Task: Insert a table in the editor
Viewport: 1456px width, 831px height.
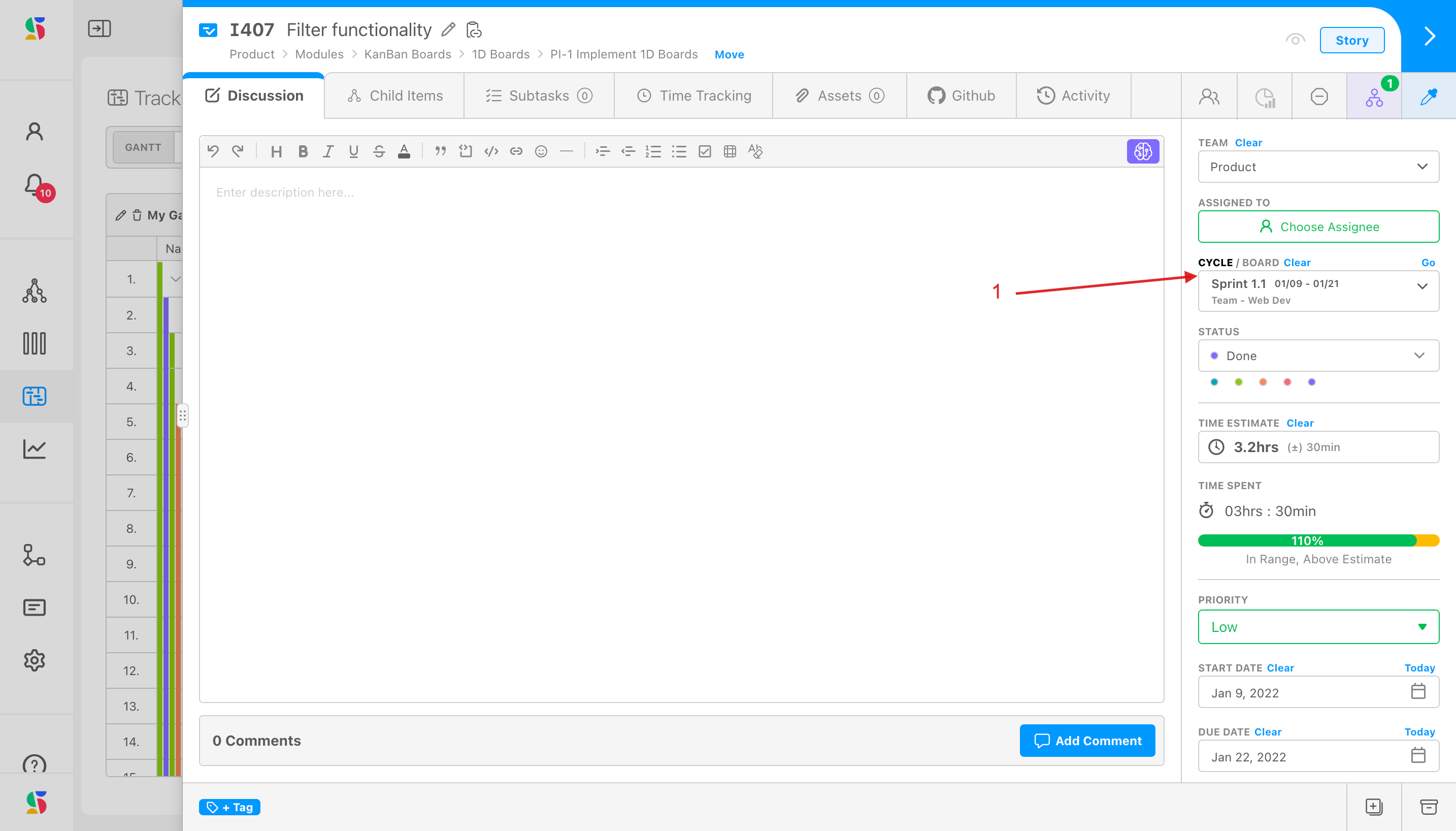Action: point(730,151)
